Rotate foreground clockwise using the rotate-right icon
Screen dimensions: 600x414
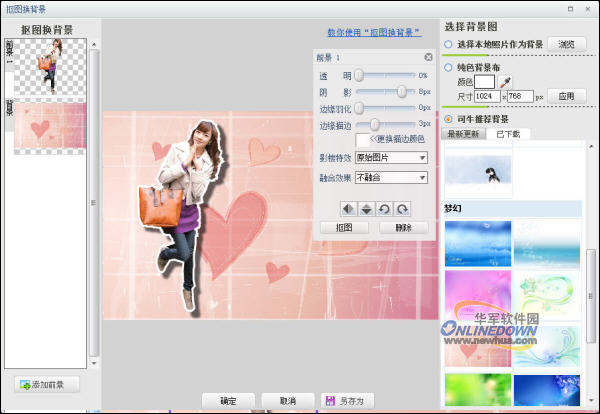point(402,208)
